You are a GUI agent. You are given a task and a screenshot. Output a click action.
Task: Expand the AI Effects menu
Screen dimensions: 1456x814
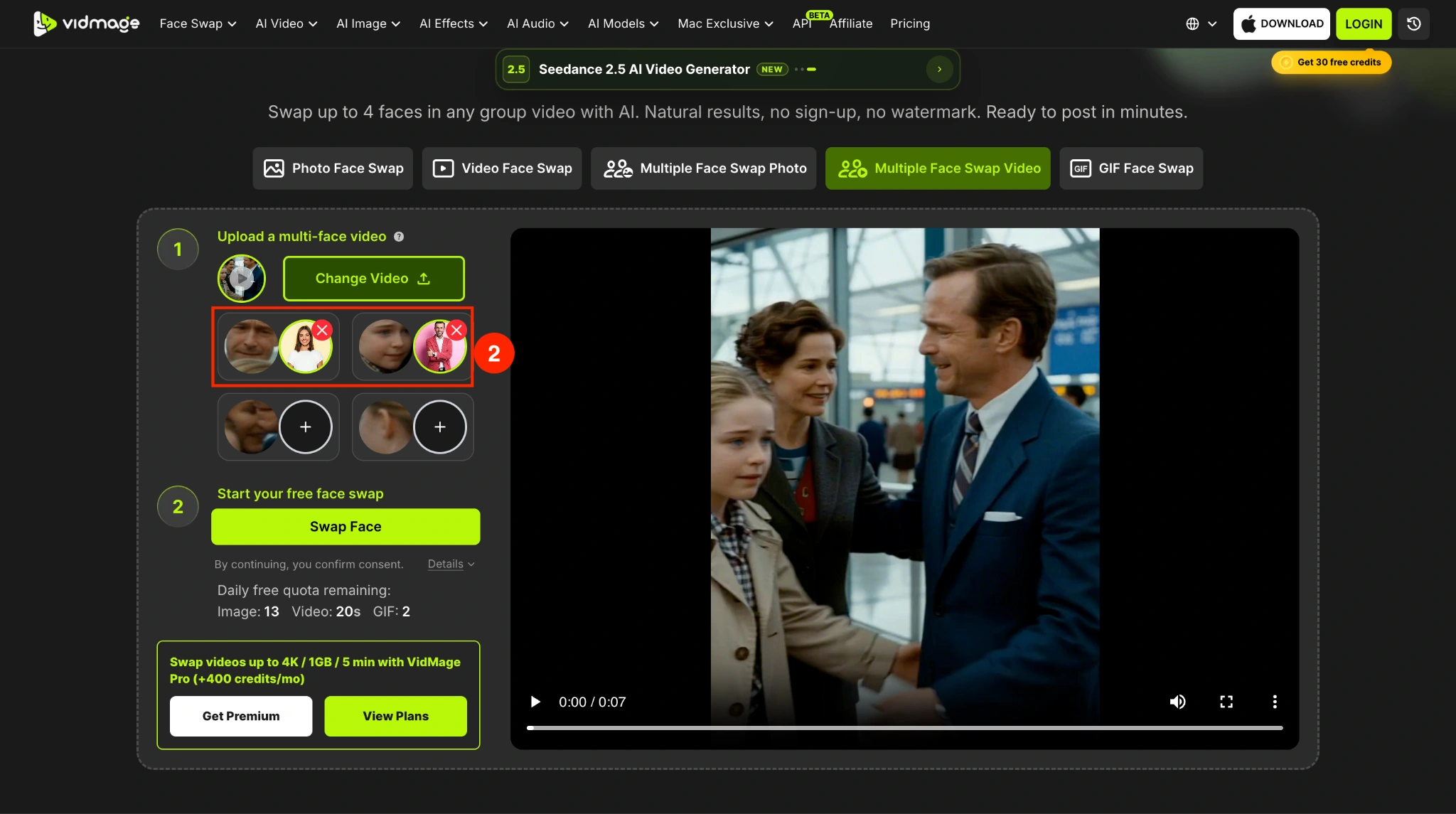click(x=454, y=23)
